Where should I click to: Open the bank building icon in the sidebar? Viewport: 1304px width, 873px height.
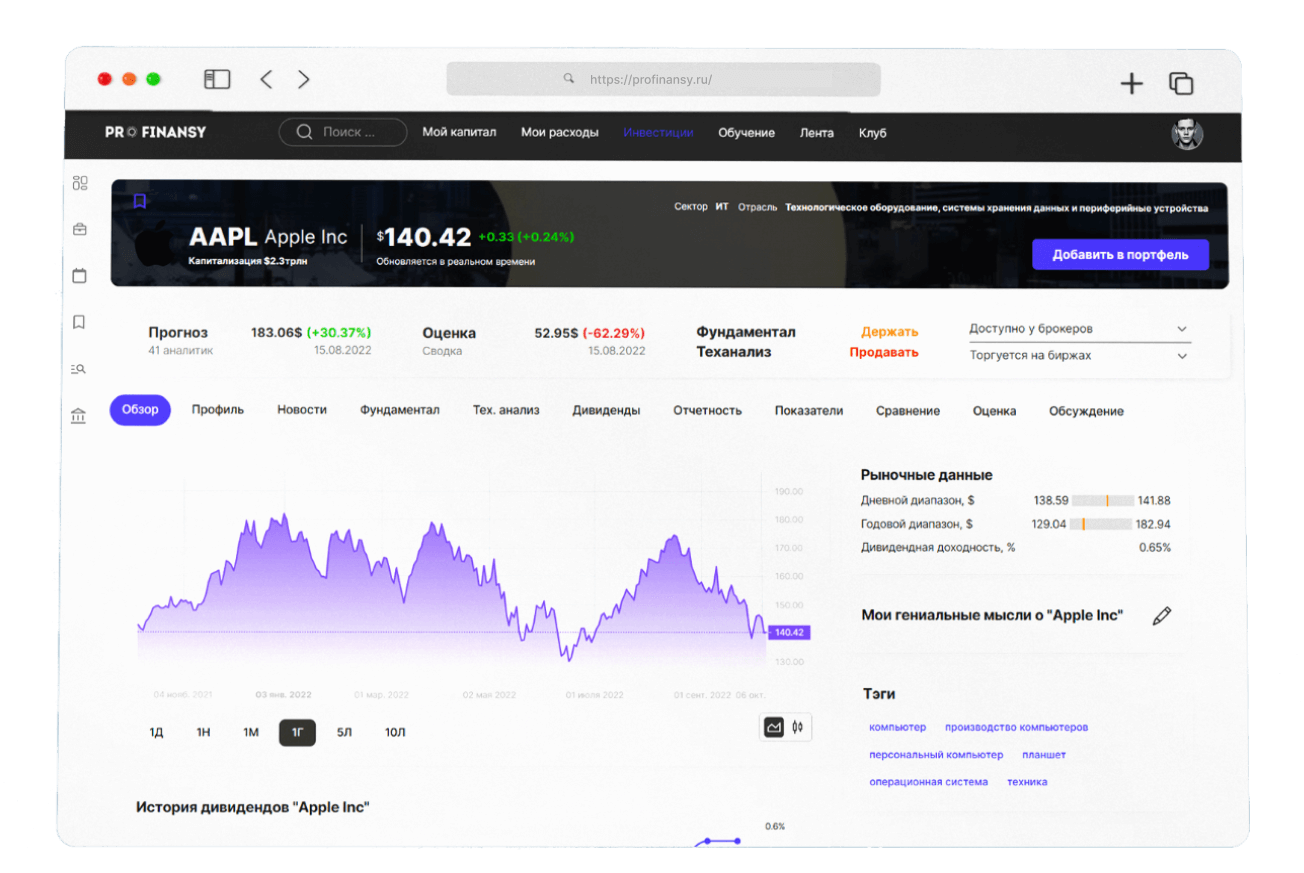79,416
